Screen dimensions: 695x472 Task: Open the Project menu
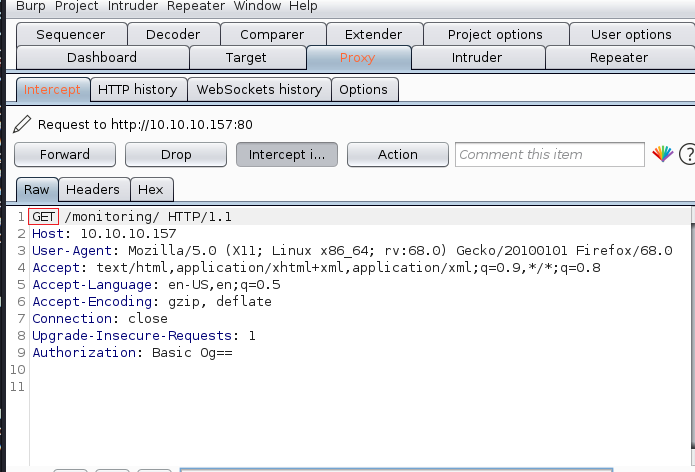coord(77,6)
